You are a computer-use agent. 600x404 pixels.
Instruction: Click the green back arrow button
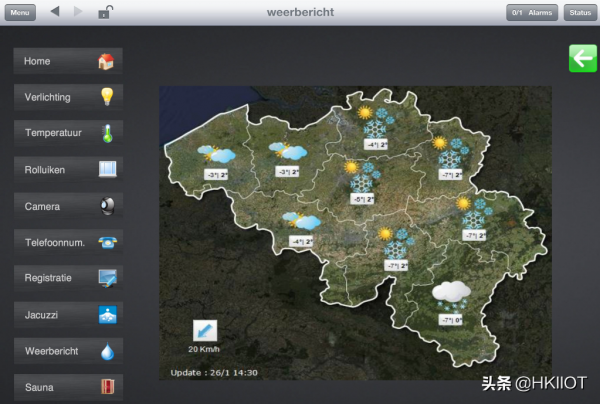coord(582,58)
